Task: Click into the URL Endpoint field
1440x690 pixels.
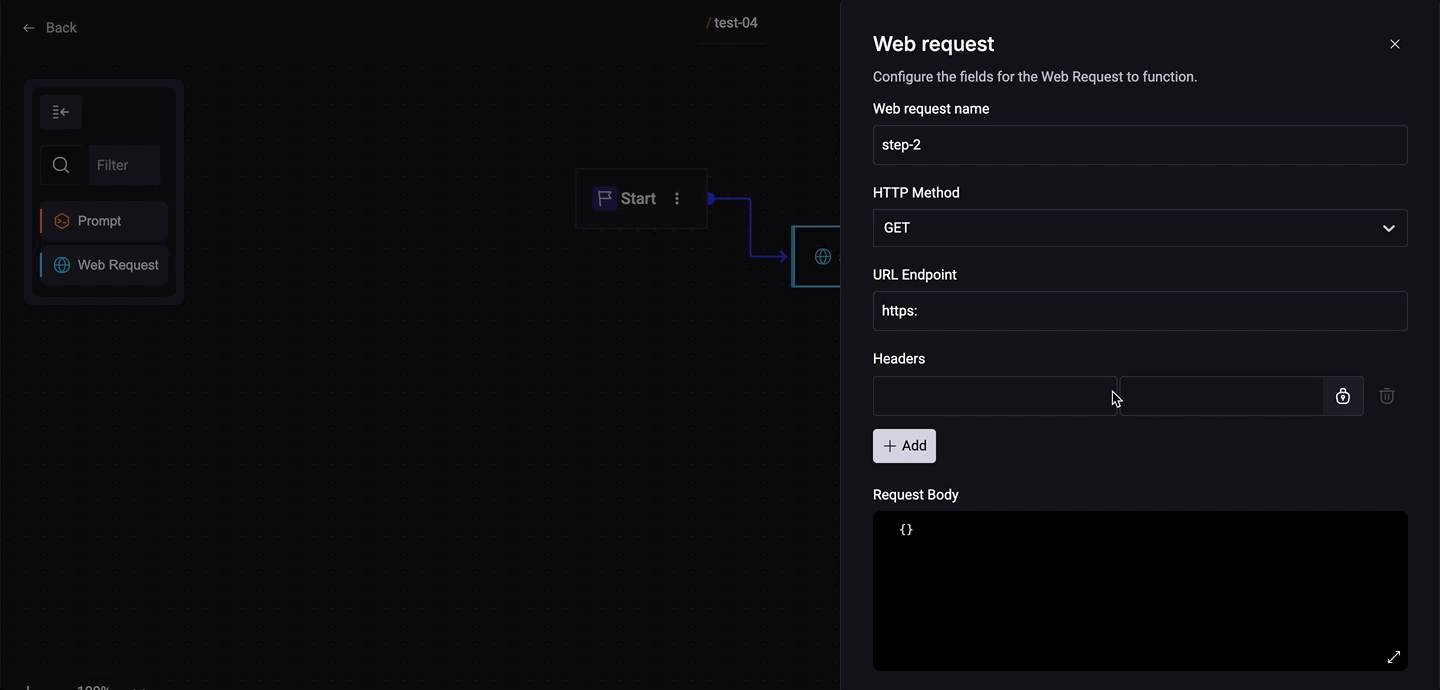Action: coord(1139,311)
